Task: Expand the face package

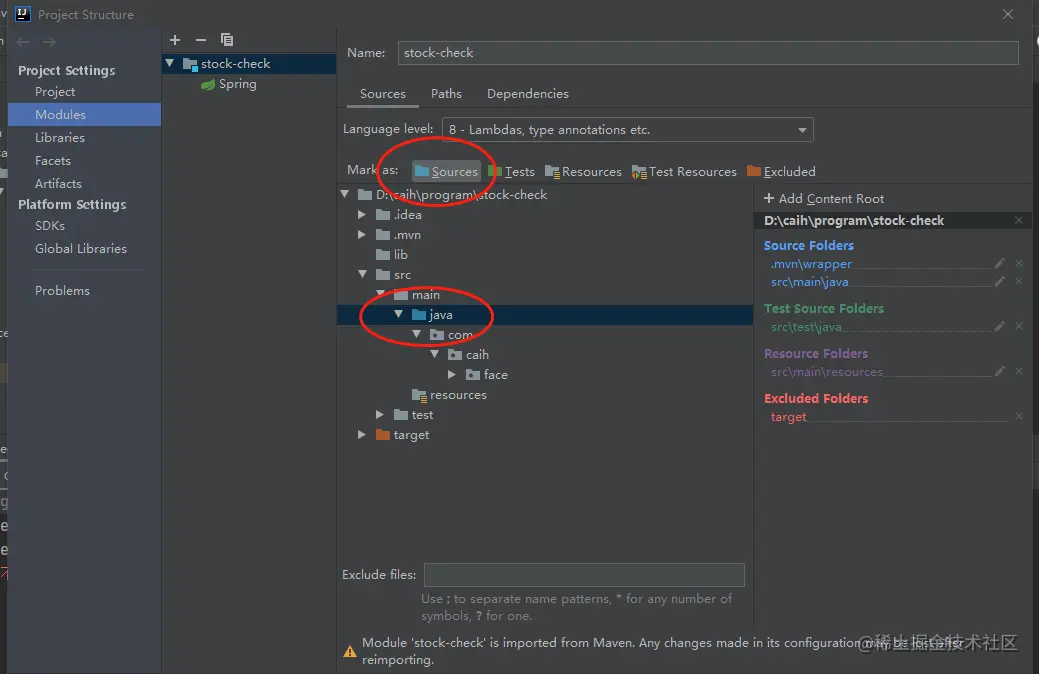Action: tap(452, 374)
